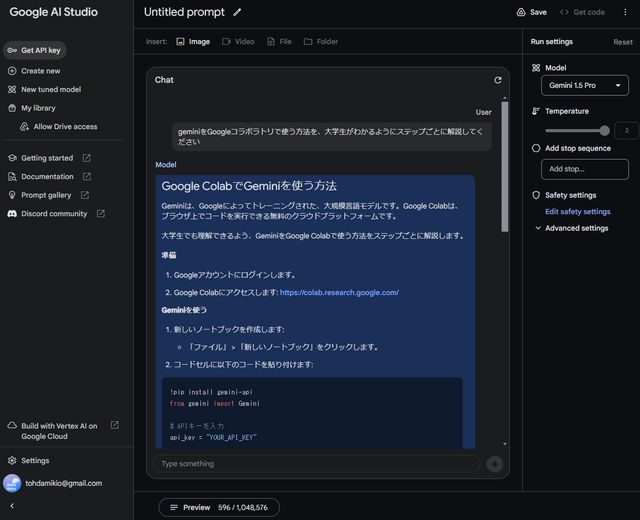The image size is (640, 520).
Task: Insert a Folder
Action: tap(321, 42)
